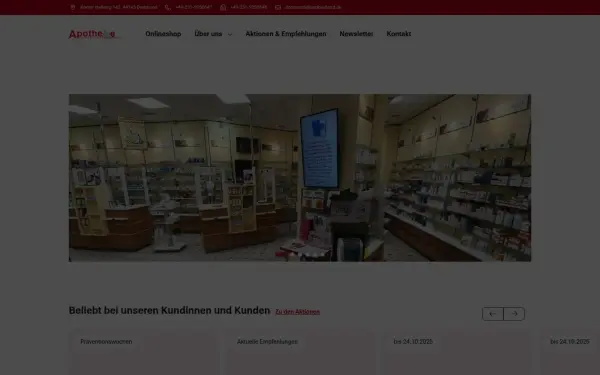Viewport: 600px width, 375px height.
Task: Click the phone number next to the handset icon
Action: coord(194,7)
